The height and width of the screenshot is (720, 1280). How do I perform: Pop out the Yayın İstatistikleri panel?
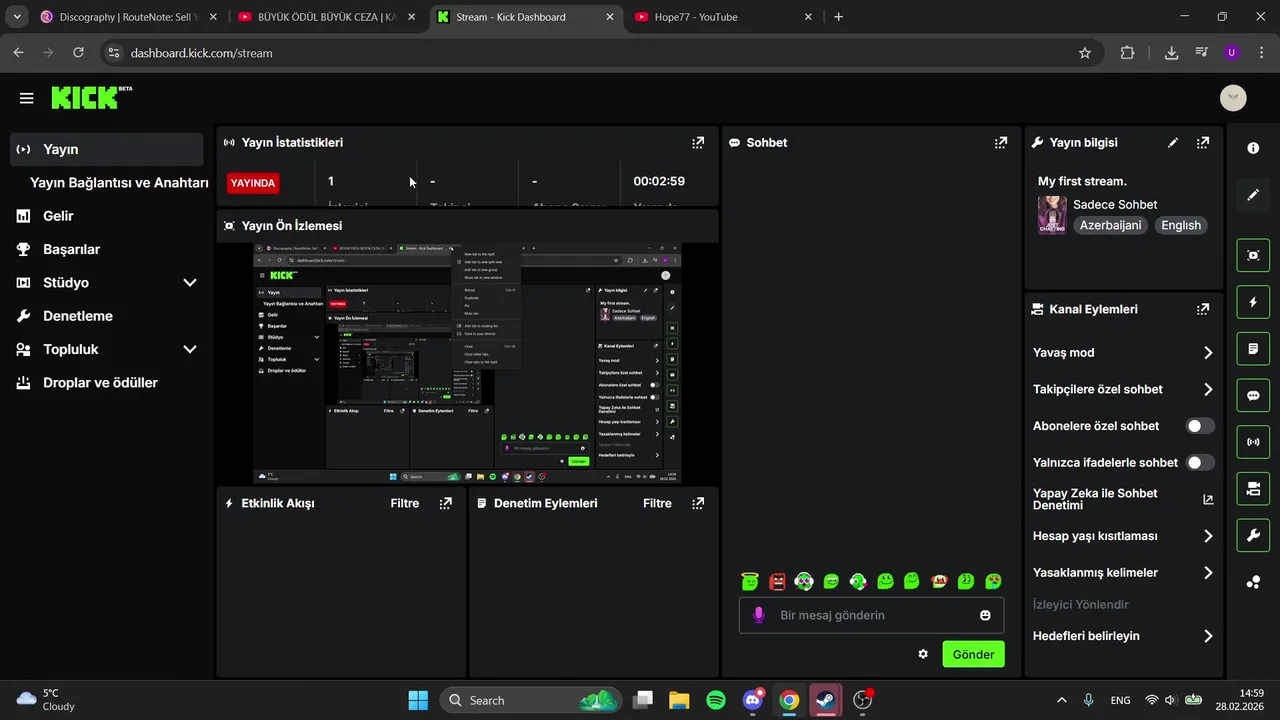pos(698,143)
